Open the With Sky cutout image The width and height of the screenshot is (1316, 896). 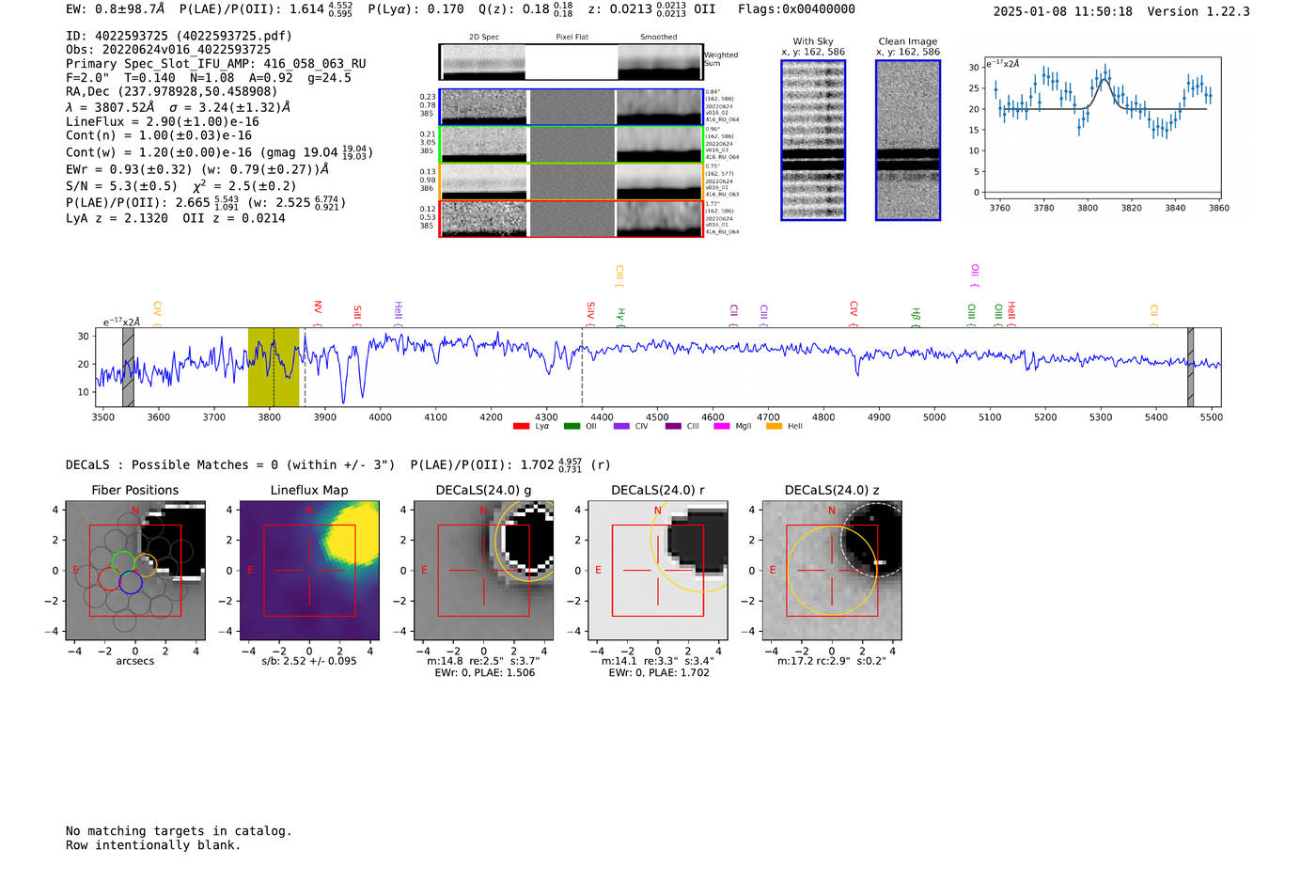tap(813, 140)
